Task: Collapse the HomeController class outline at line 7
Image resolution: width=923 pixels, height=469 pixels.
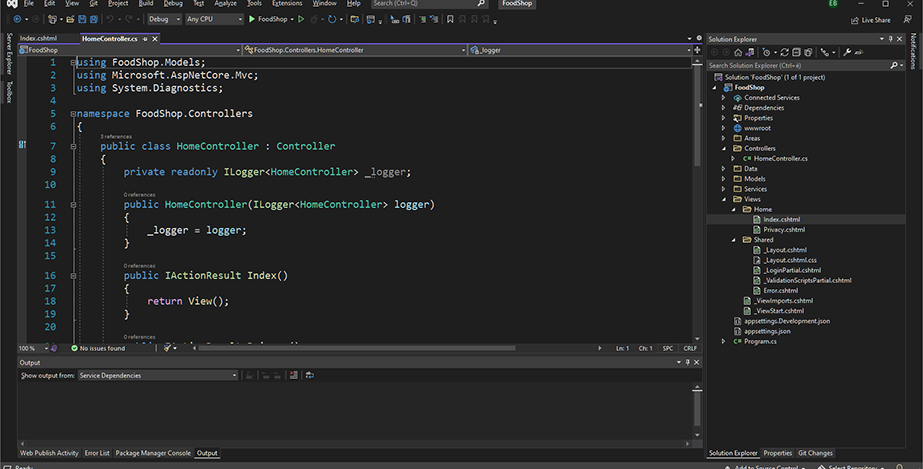Action: click(x=74, y=146)
